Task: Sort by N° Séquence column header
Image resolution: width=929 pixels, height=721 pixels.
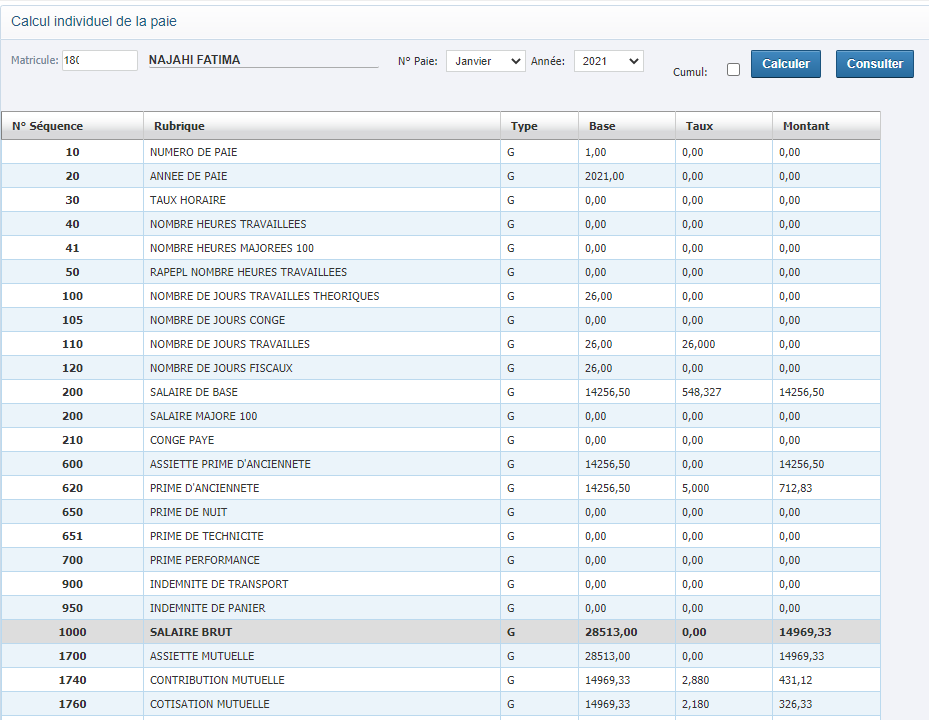Action: [72, 126]
